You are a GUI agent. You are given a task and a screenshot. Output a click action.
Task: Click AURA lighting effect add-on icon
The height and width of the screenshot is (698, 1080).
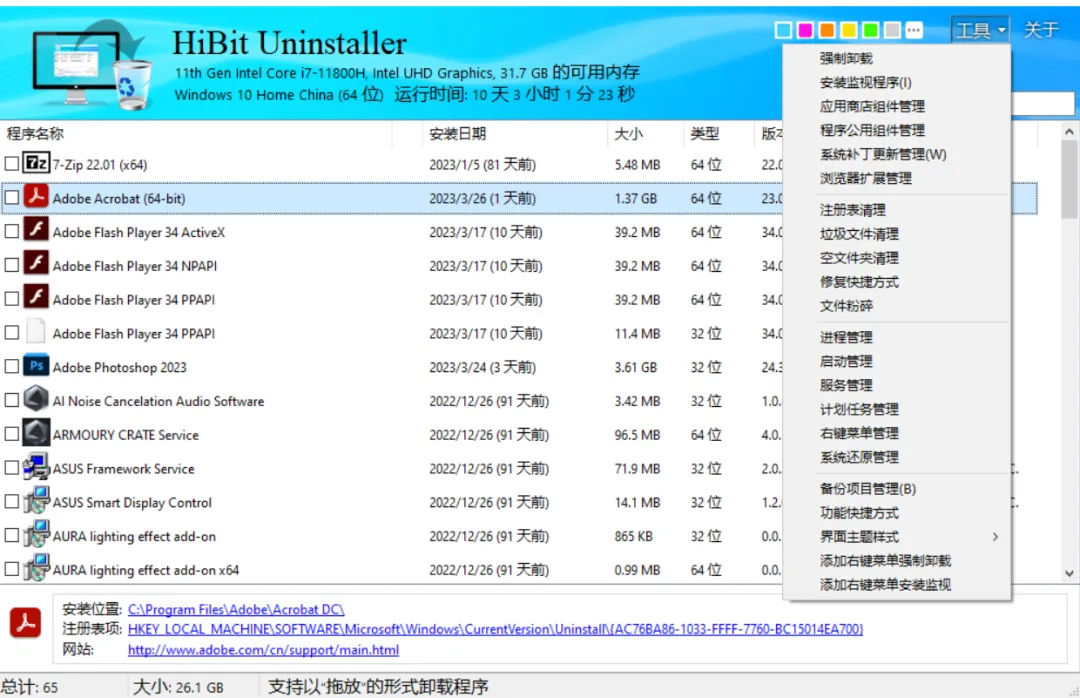[36, 535]
